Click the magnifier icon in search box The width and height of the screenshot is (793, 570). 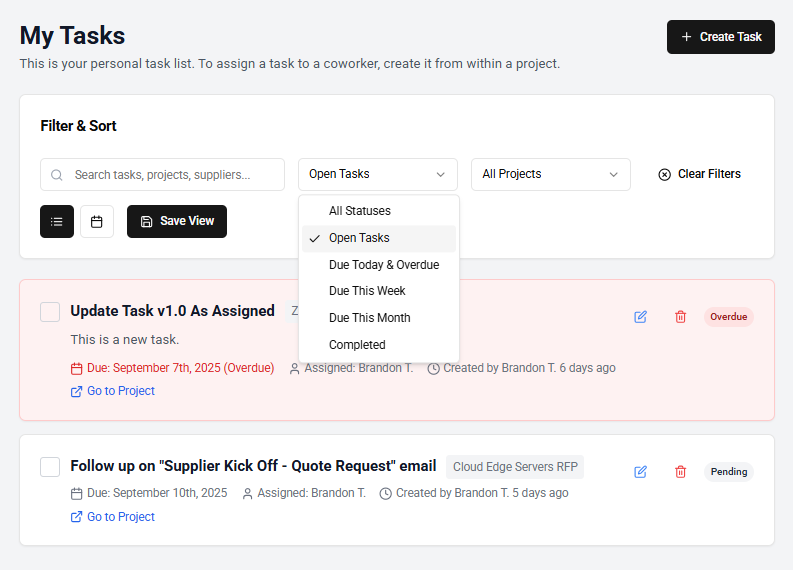coord(57,175)
